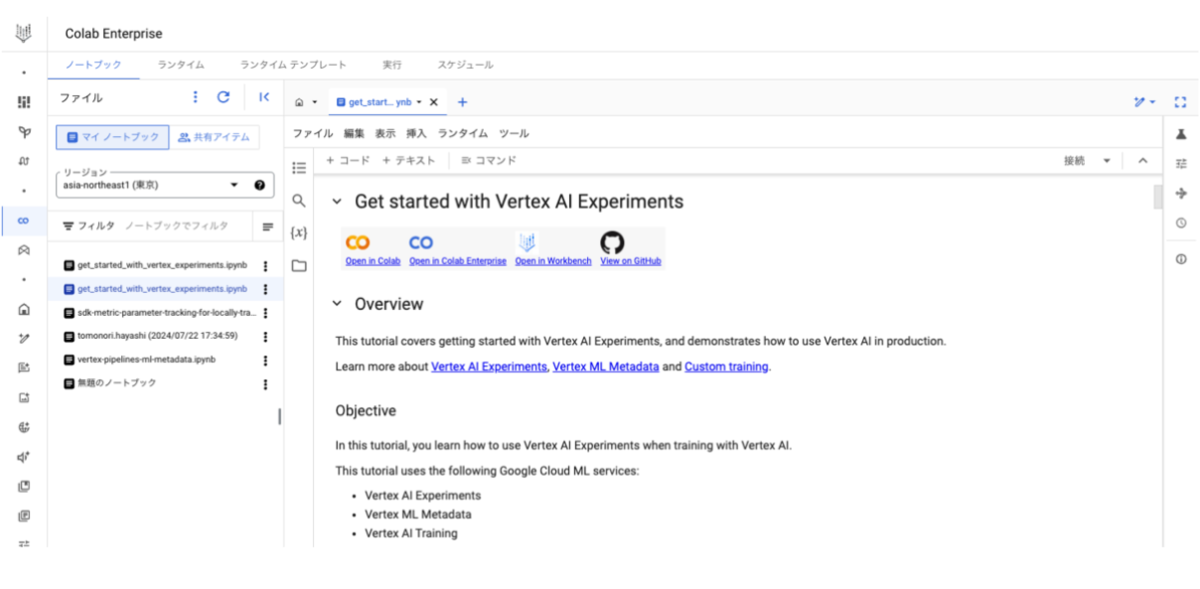Open the table of contents panel
1200x589 pixels.
tap(299, 168)
